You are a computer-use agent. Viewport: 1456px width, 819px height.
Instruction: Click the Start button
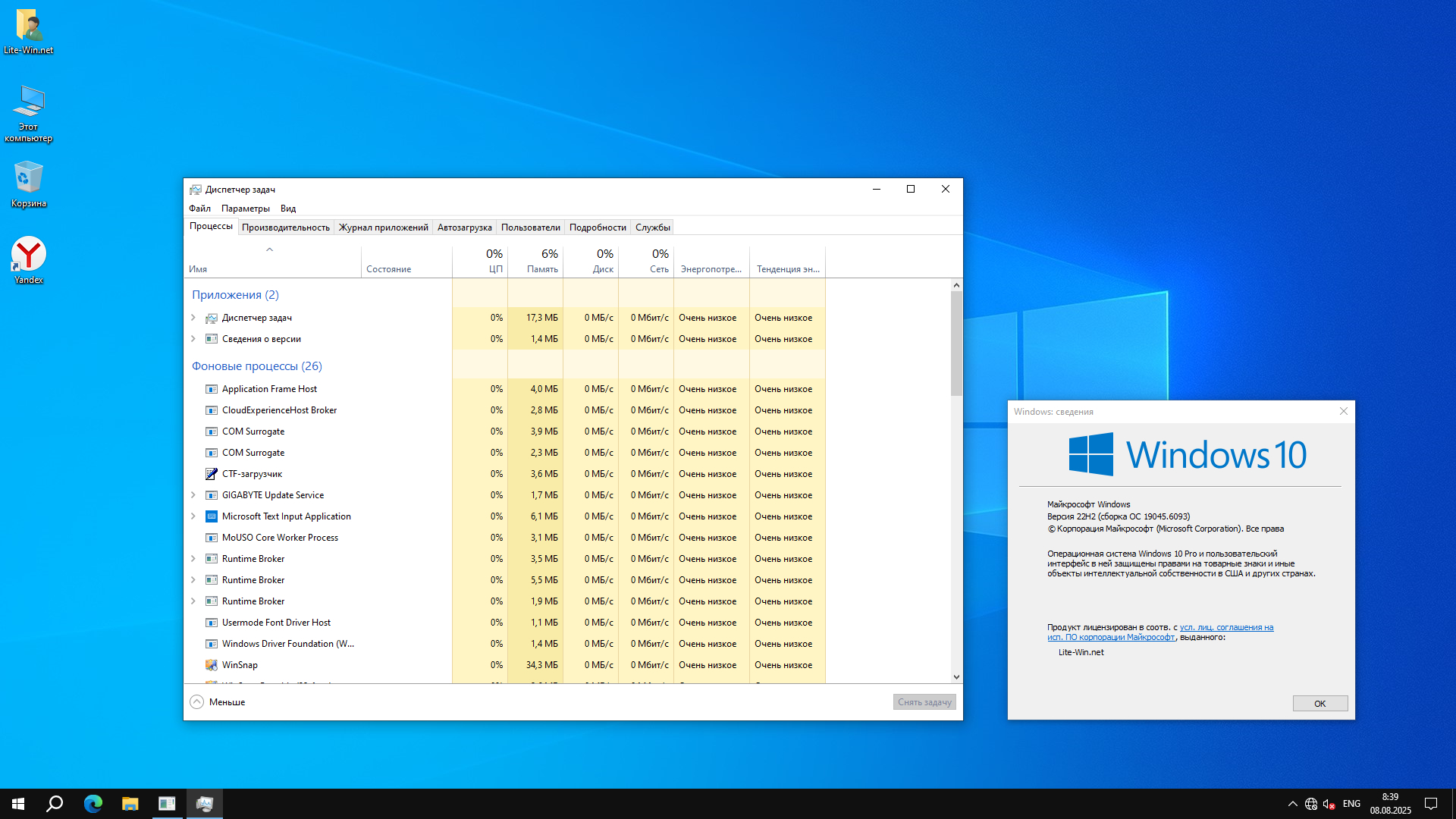click(18, 804)
